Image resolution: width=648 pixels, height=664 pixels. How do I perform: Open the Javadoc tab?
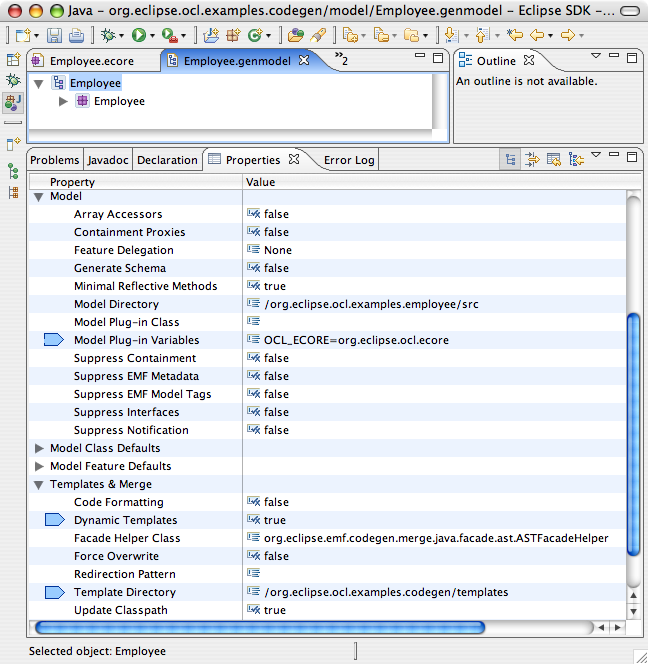point(108,160)
